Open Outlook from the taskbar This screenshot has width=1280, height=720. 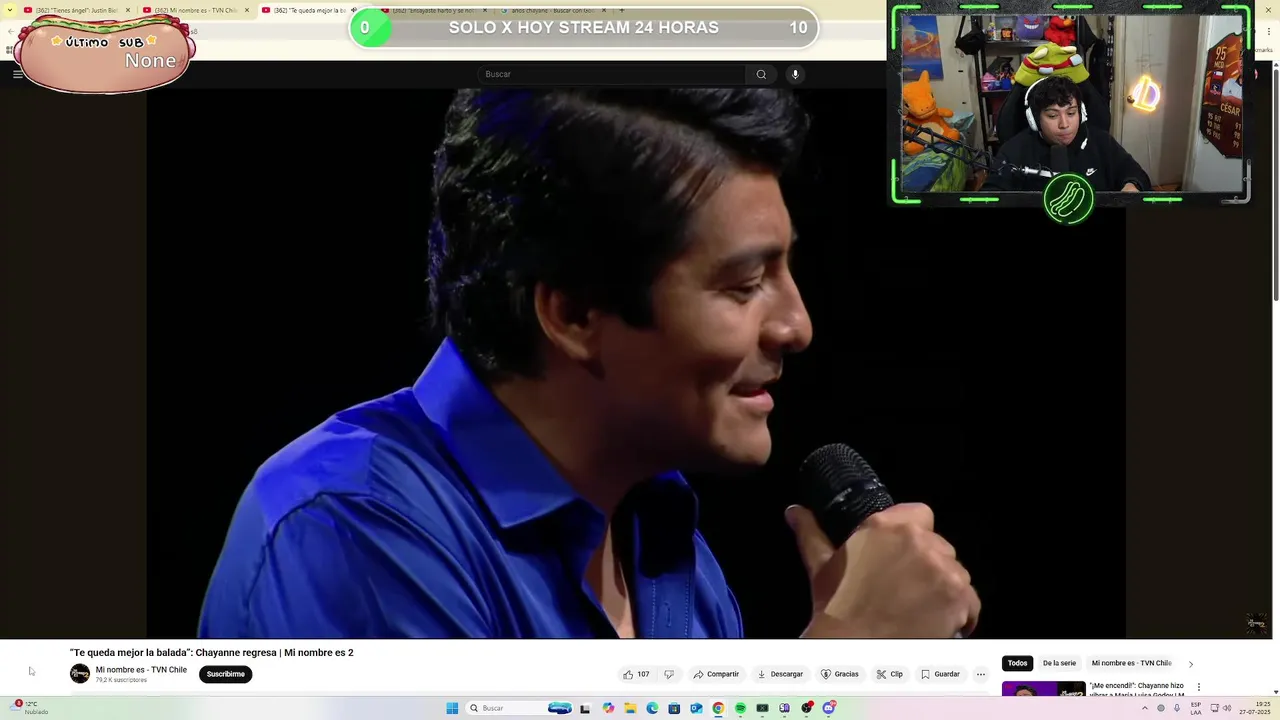click(696, 708)
